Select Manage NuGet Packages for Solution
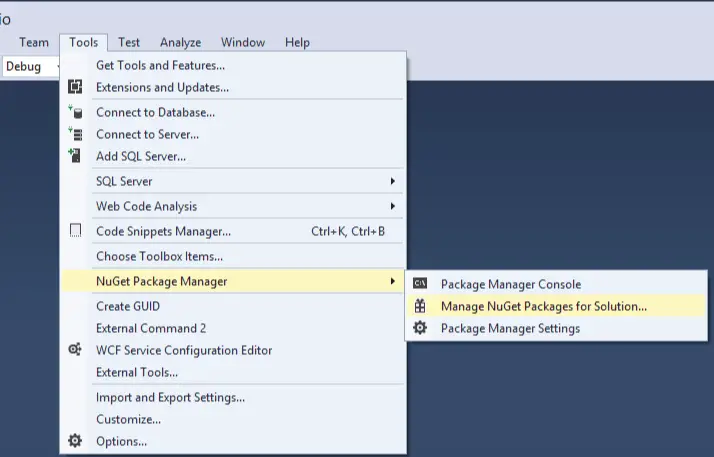 (556, 306)
